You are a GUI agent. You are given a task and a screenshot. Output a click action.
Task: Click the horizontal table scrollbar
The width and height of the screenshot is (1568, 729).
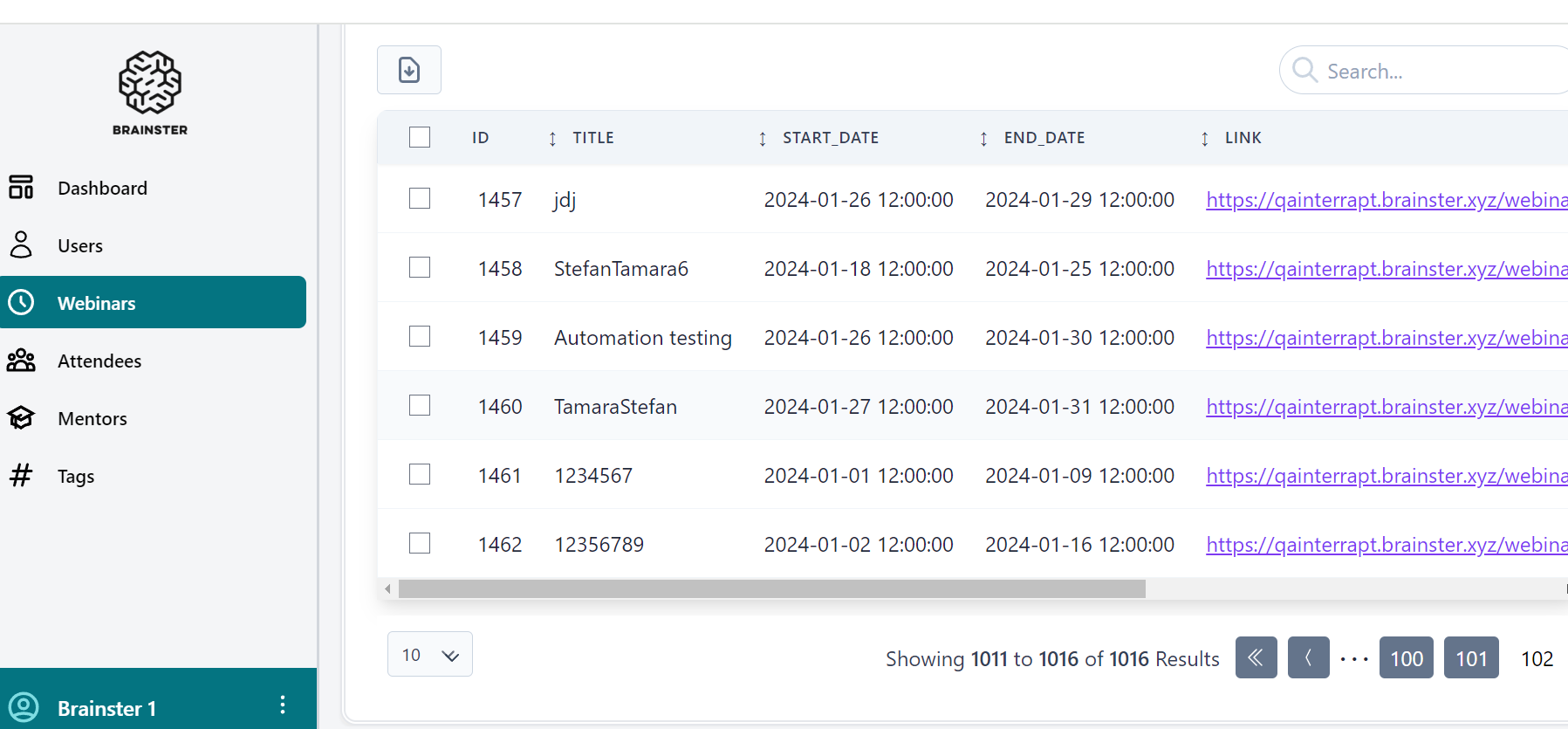click(x=771, y=589)
